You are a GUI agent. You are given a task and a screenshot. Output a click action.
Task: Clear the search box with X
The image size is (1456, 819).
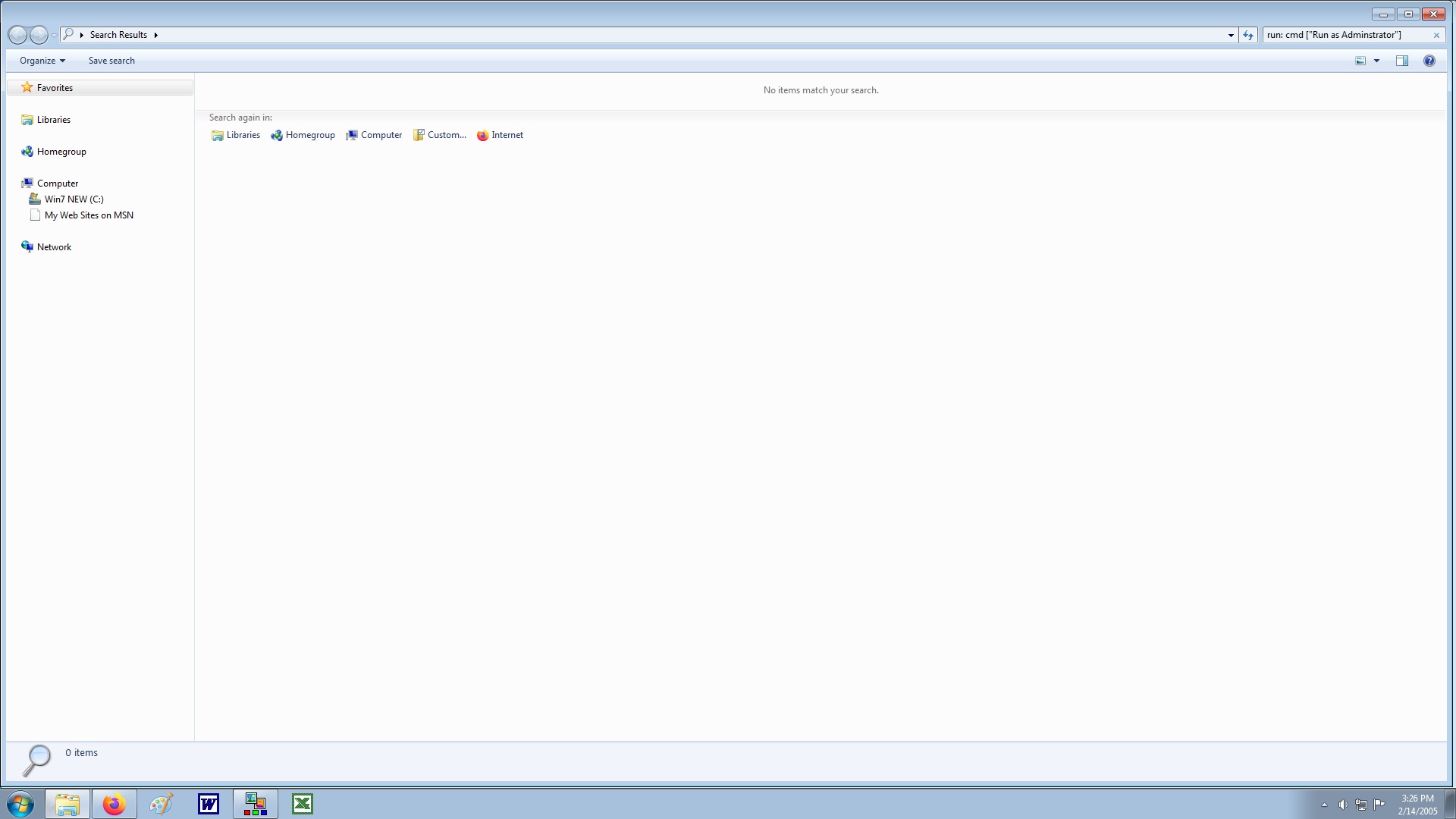point(1436,35)
